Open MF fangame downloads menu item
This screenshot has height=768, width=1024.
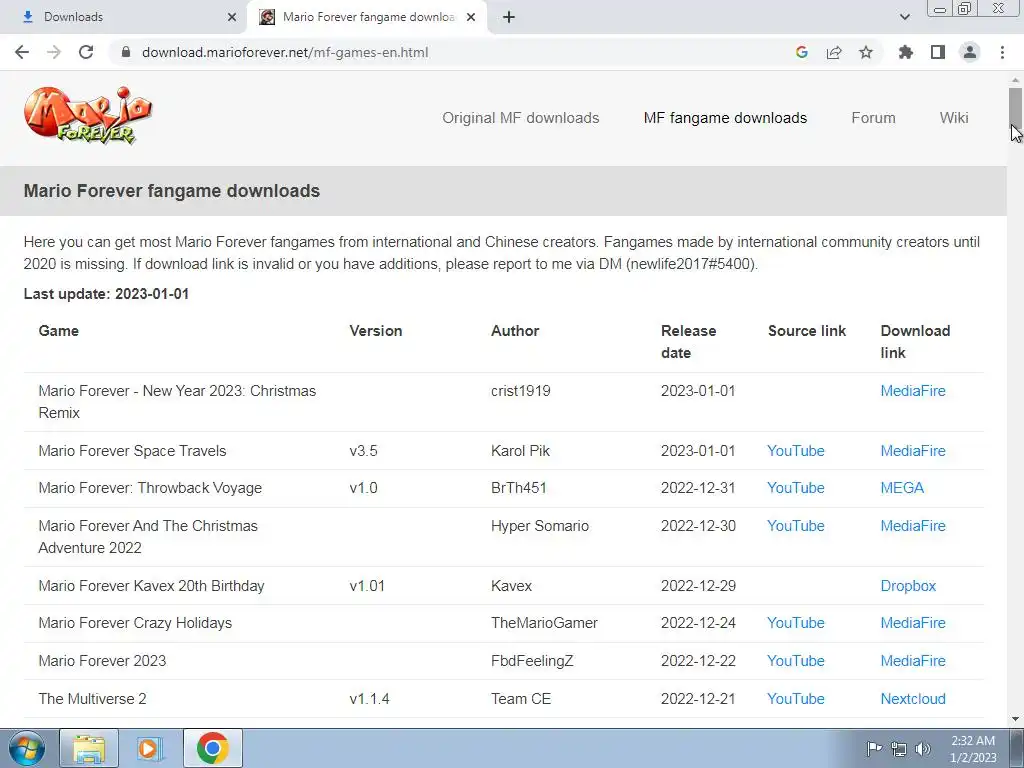725,118
